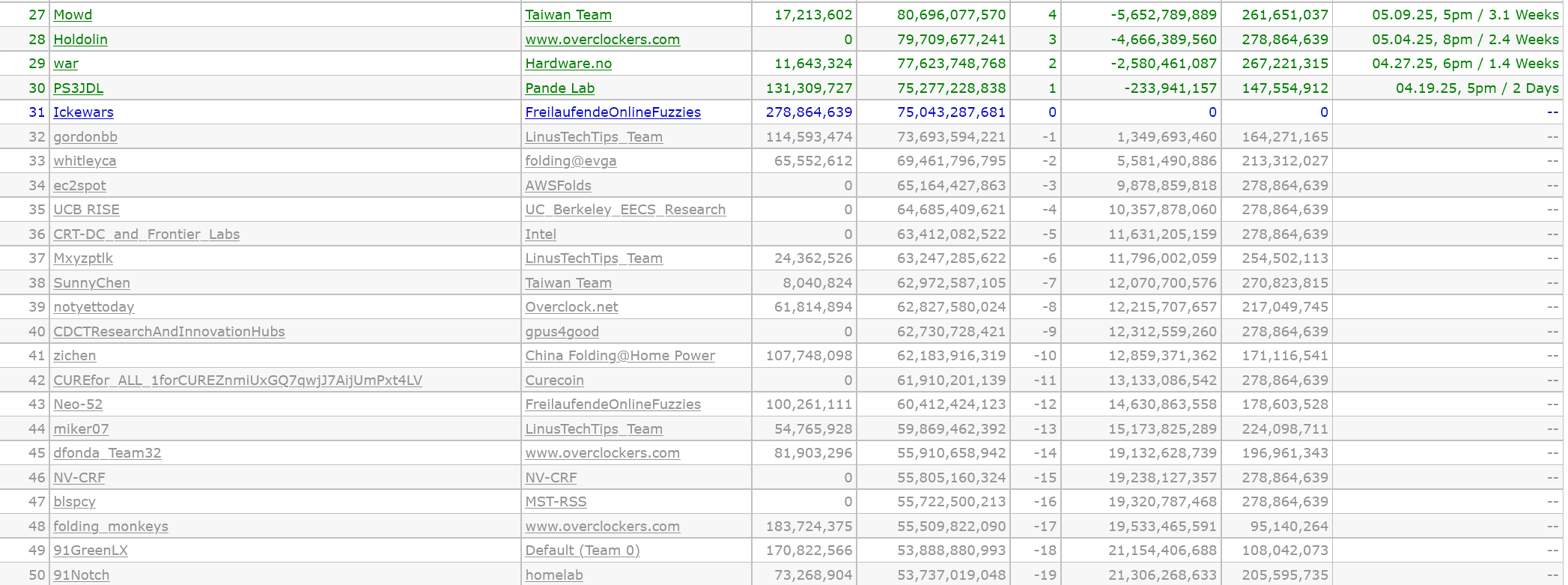Click the gpus4good team link
The height and width of the screenshot is (585, 1568).
pyautogui.click(x=562, y=332)
